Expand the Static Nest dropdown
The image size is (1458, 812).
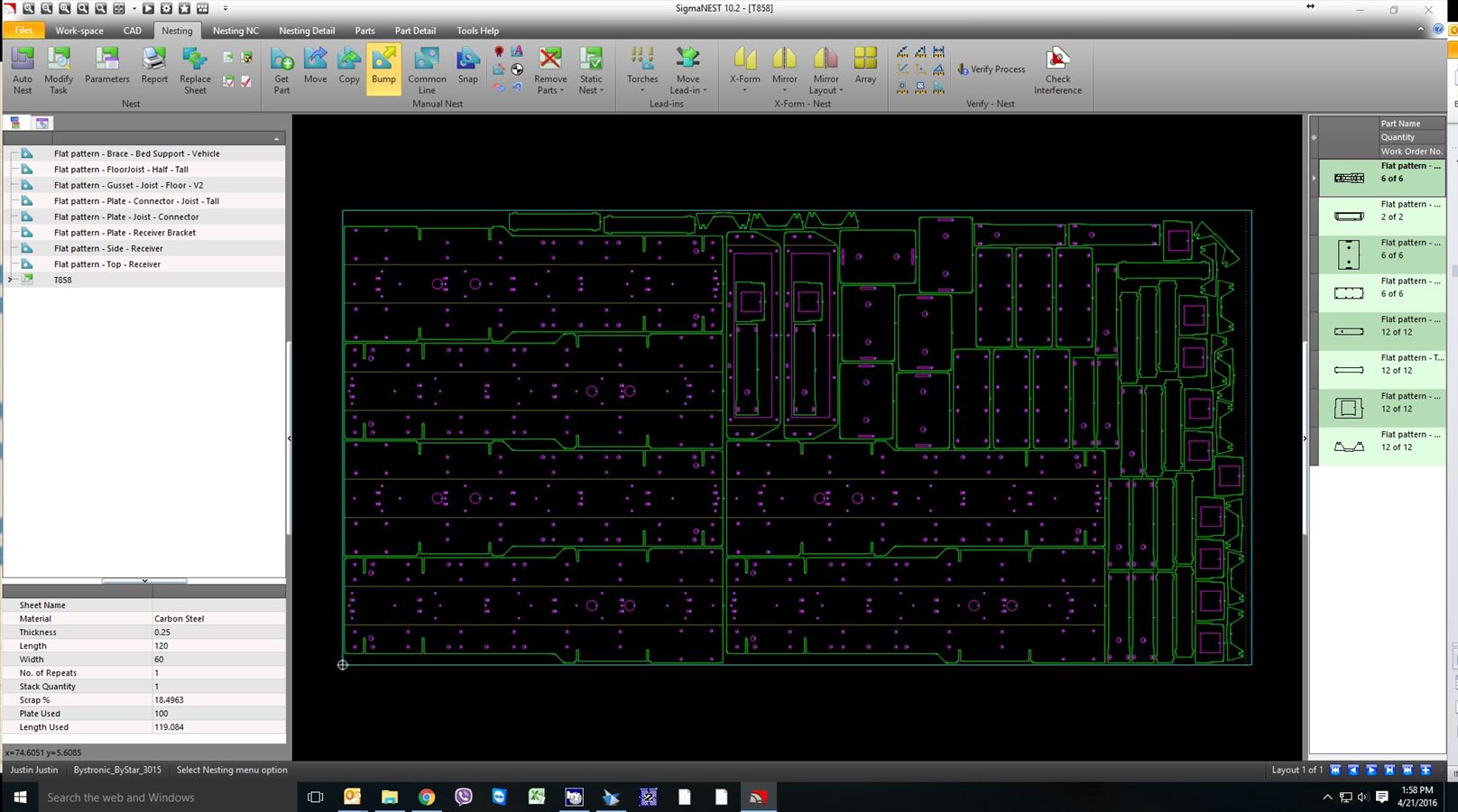(591, 90)
